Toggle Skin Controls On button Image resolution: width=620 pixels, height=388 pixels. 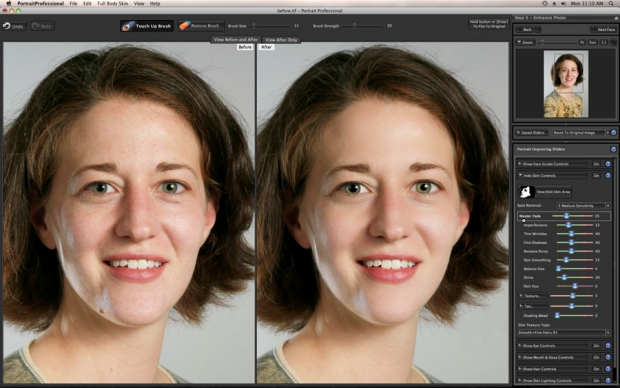coord(596,176)
